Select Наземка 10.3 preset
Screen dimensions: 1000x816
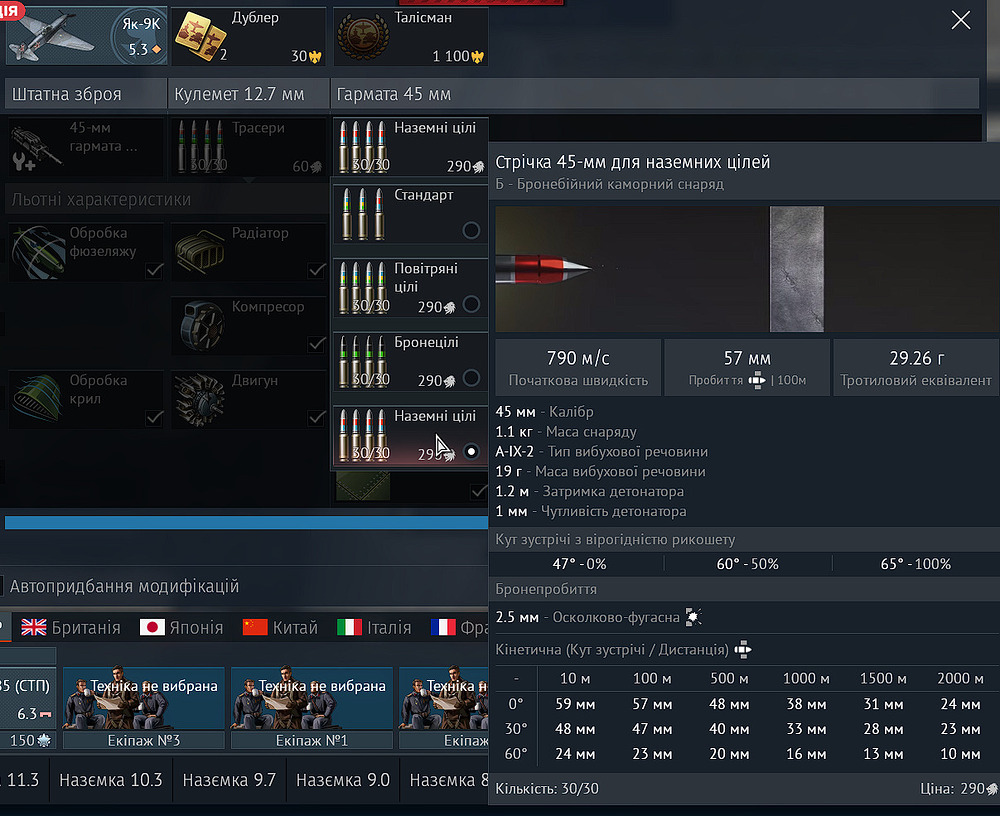[x=111, y=780]
